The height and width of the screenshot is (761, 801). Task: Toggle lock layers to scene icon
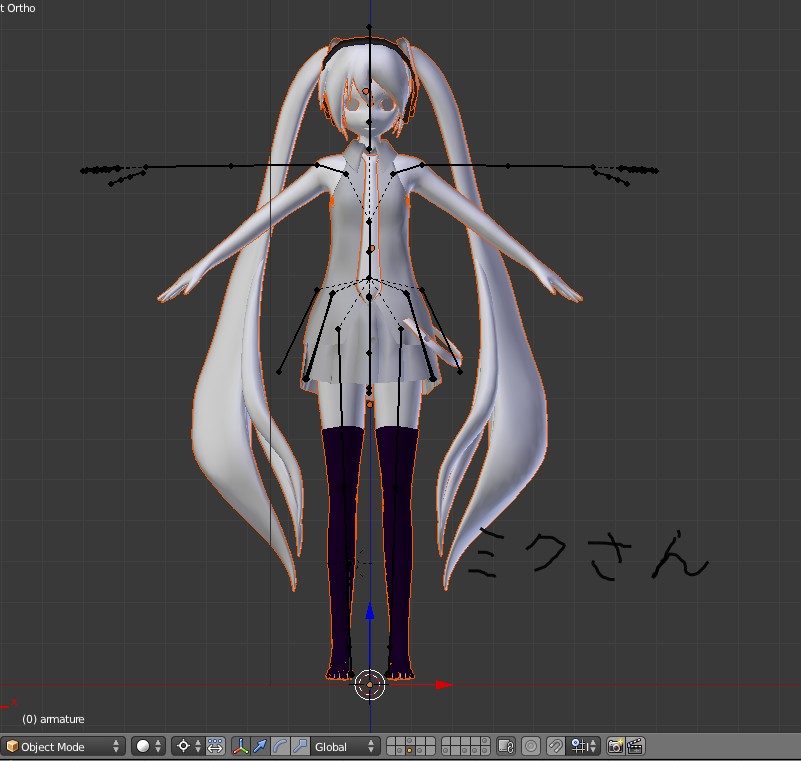coord(506,746)
